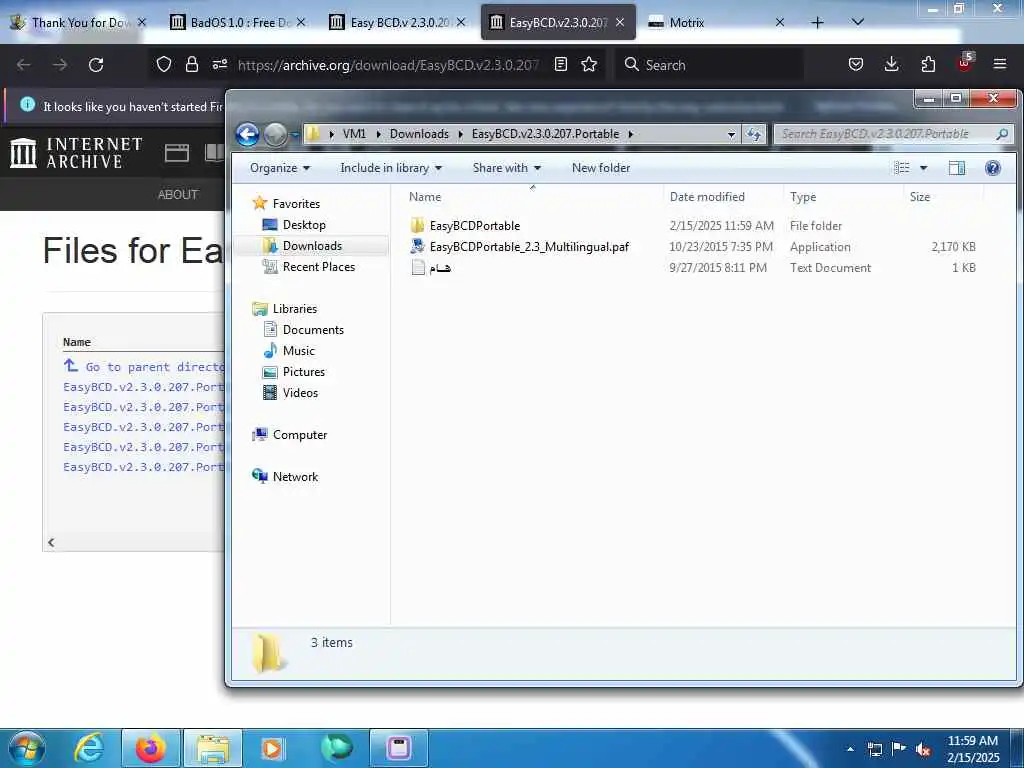Open Videos library
This screenshot has height=768, width=1024.
pos(300,392)
